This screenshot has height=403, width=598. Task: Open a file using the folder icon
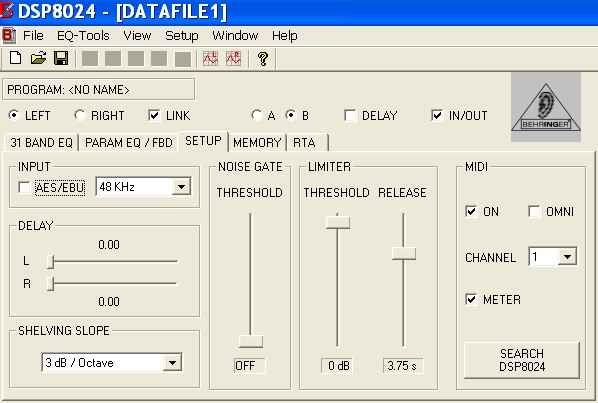(38, 58)
